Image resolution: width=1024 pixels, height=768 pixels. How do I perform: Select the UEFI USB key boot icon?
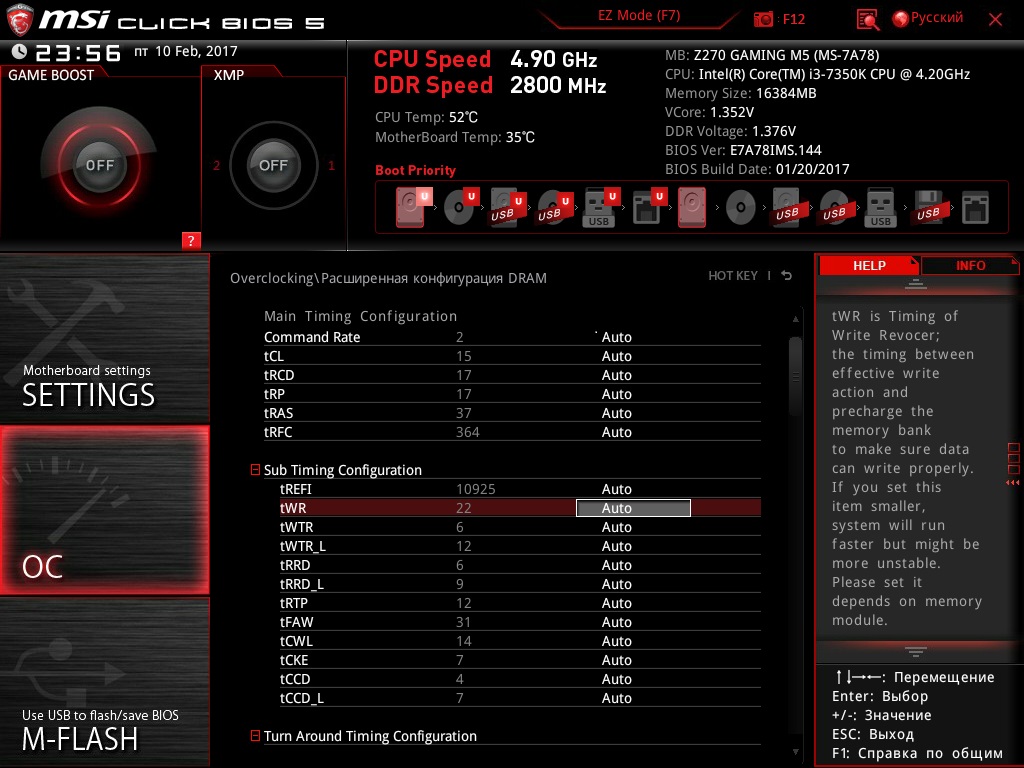coord(600,207)
